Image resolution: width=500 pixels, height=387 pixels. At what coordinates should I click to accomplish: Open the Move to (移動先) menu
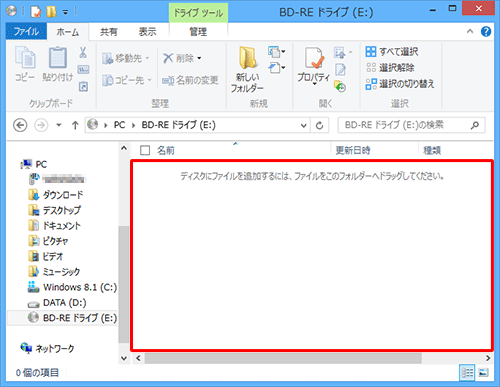point(125,58)
